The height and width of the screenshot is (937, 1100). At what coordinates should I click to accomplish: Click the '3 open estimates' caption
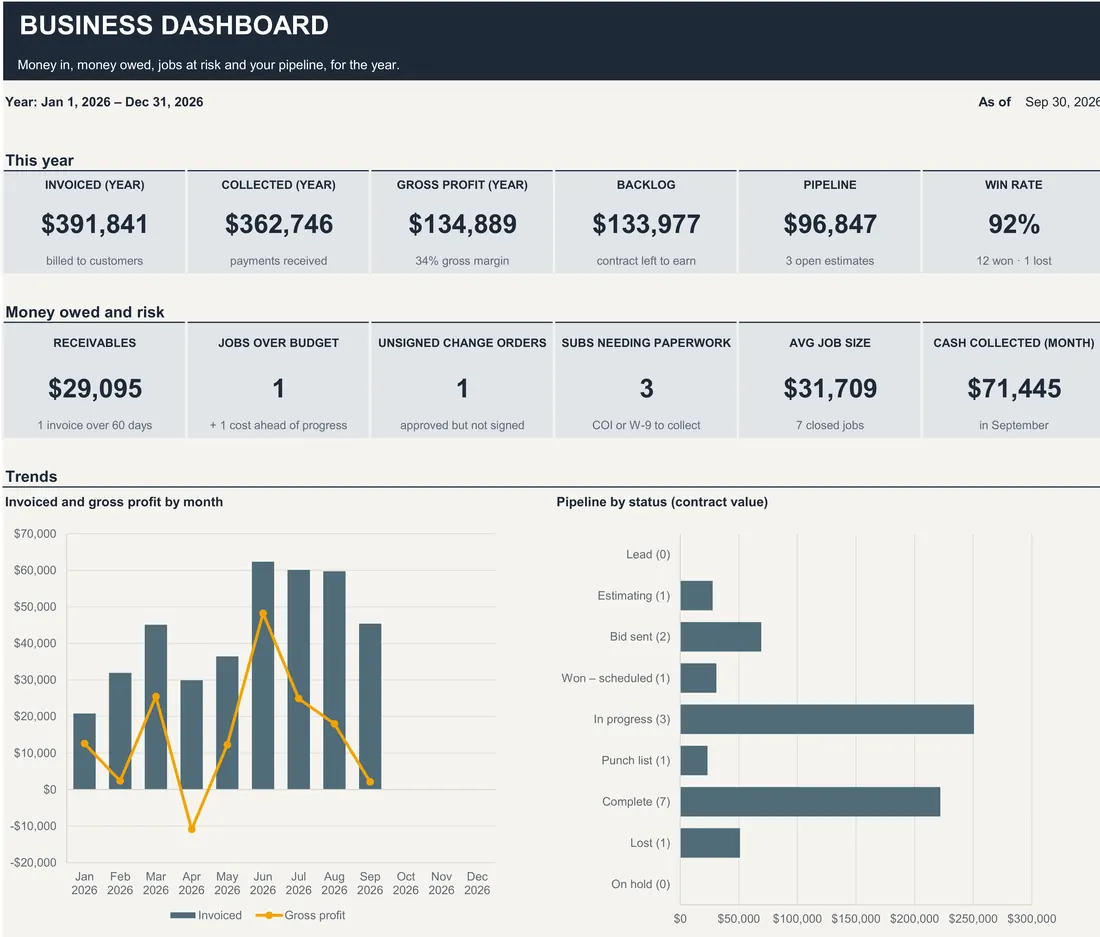830,261
